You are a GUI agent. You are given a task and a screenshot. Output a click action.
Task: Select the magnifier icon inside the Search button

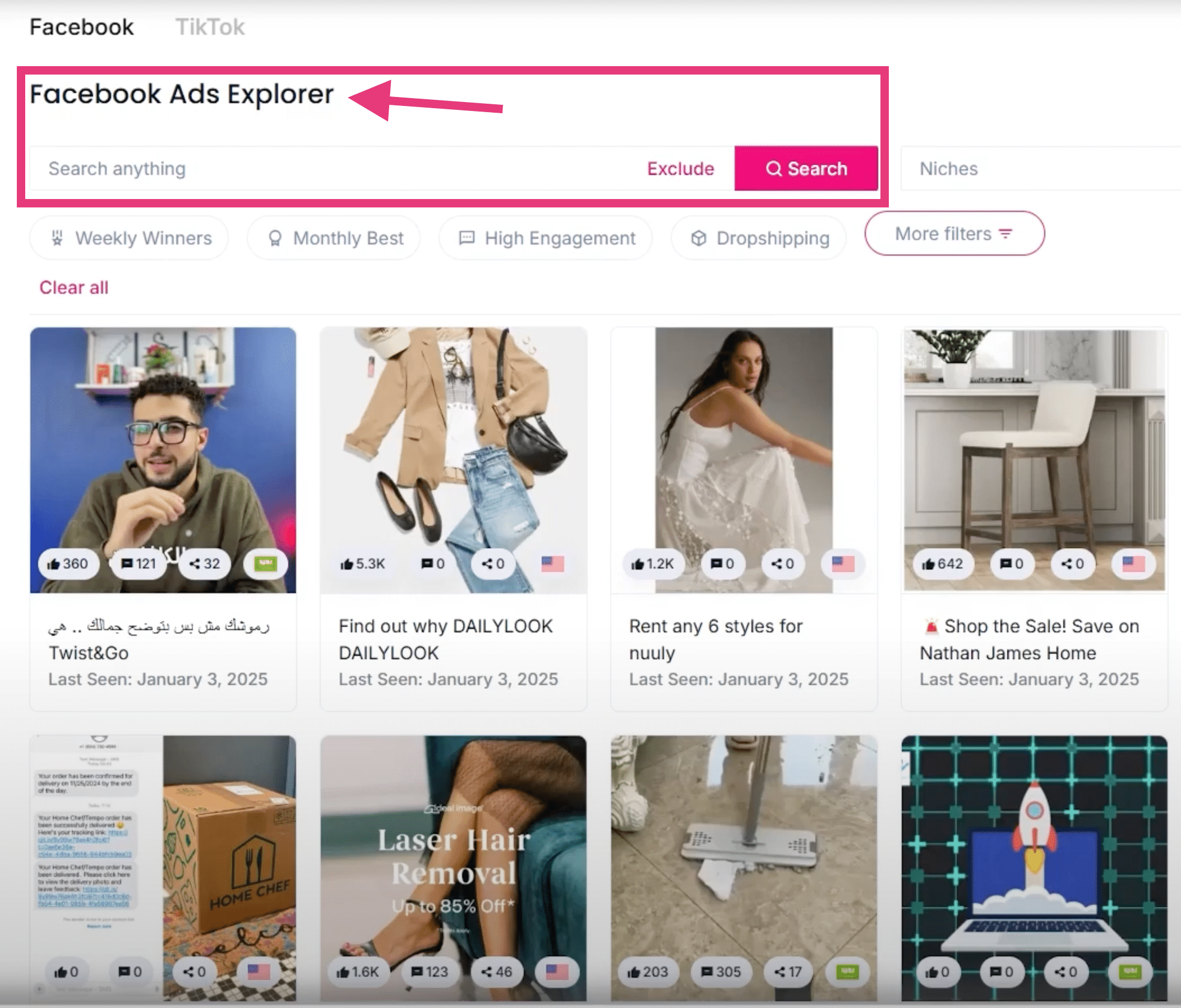click(774, 168)
